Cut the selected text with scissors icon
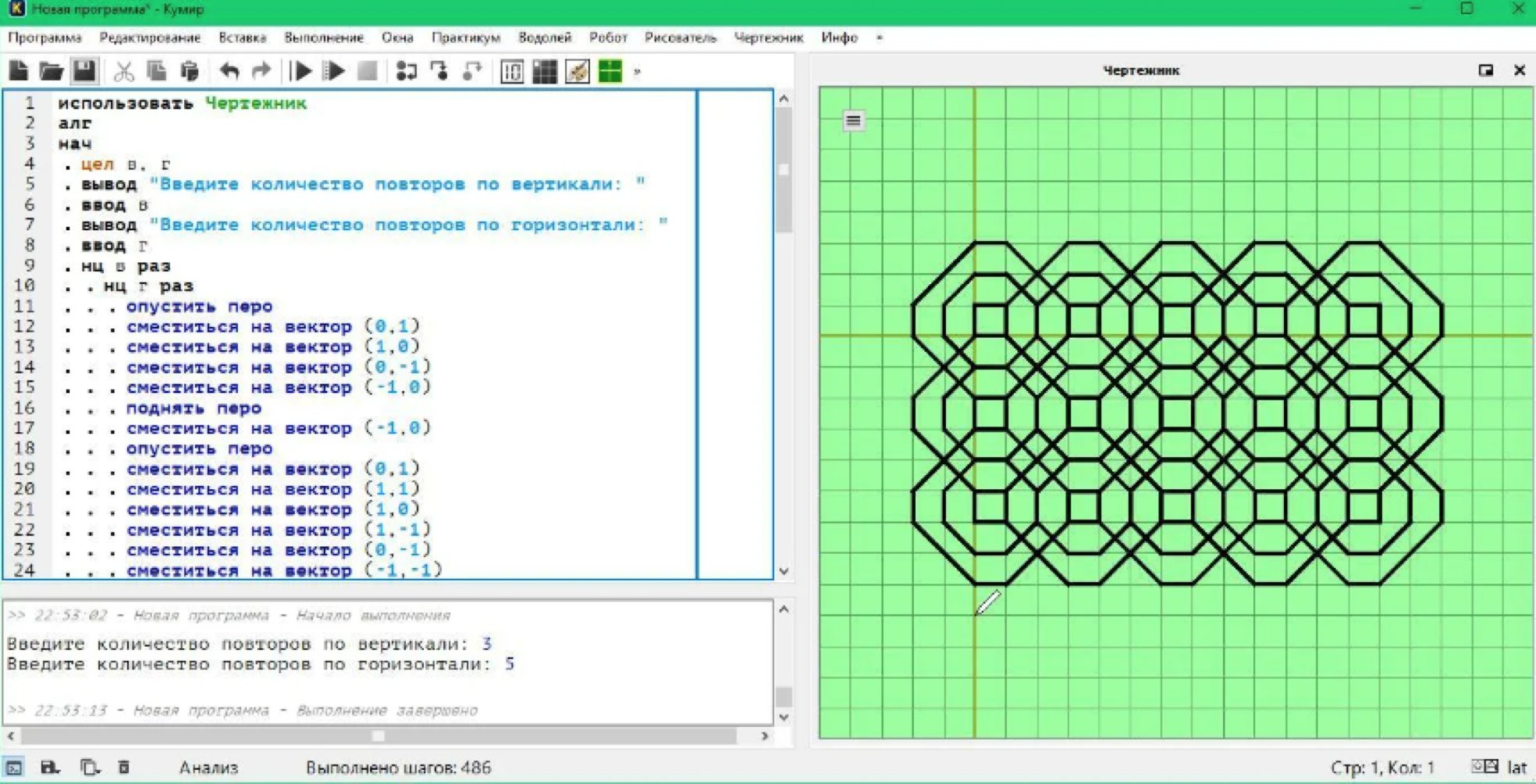 [123, 72]
